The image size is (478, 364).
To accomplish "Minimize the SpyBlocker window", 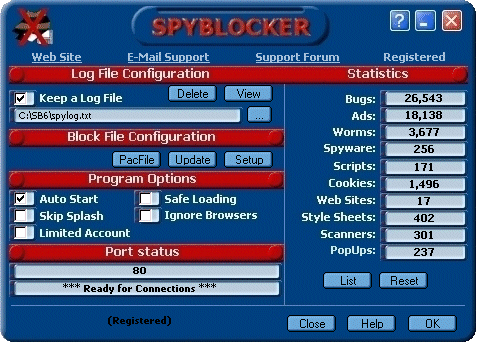I will pos(425,21).
